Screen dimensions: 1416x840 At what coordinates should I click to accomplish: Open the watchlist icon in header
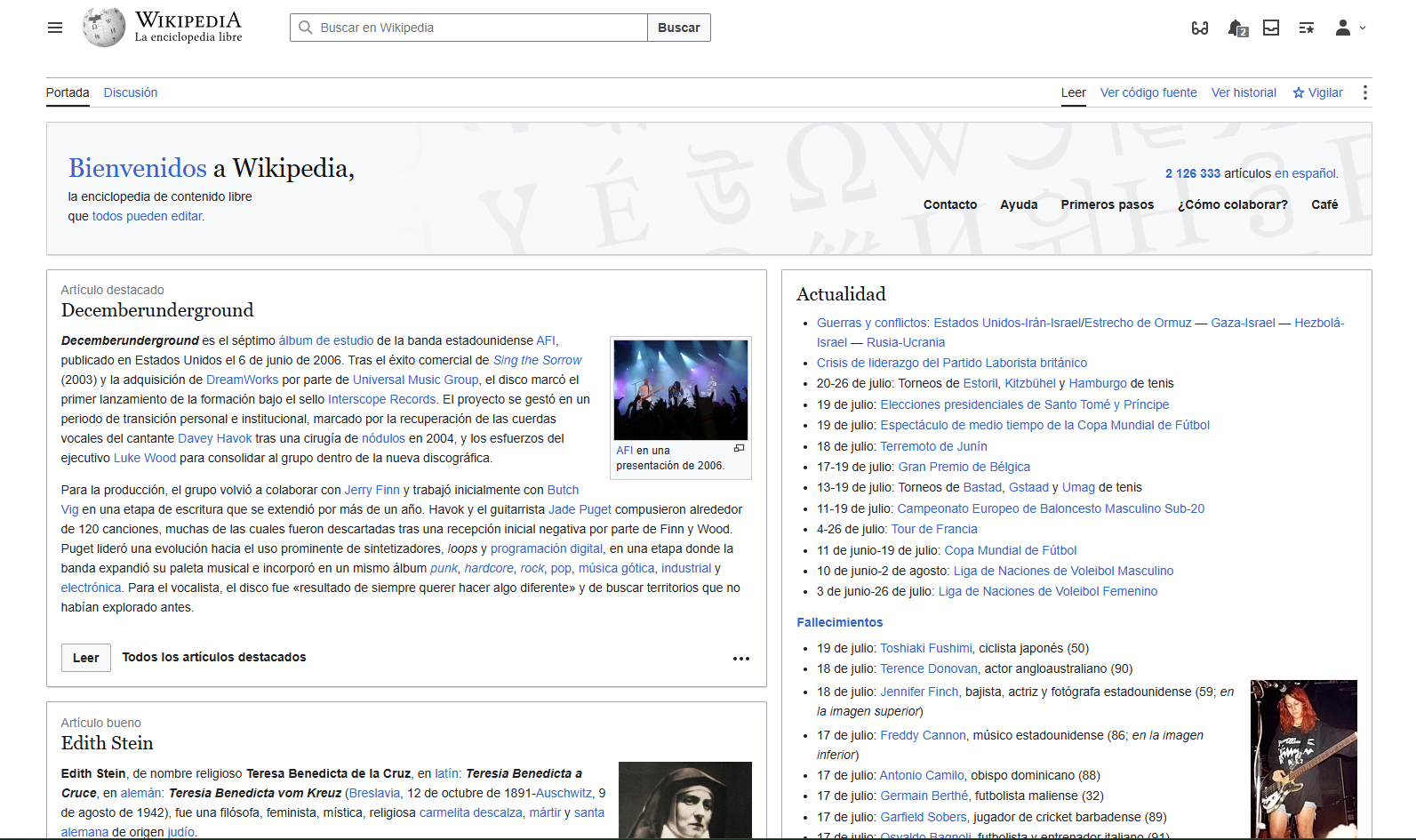pyautogui.click(x=1307, y=28)
